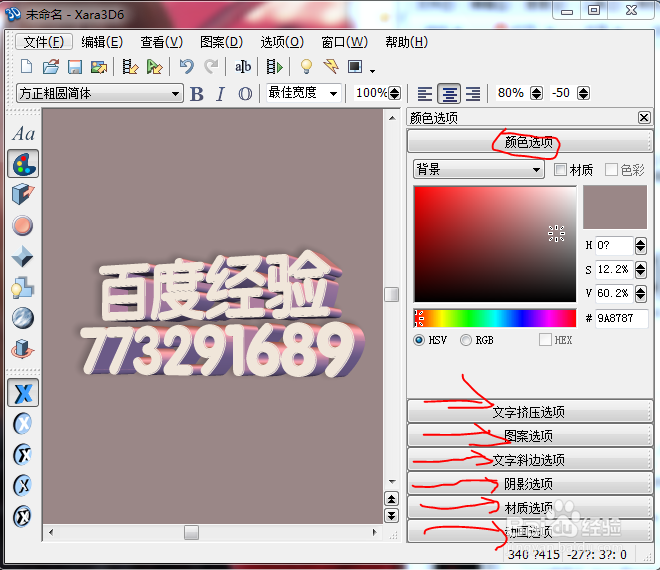Align text right
The height and width of the screenshot is (570, 660).
point(473,93)
